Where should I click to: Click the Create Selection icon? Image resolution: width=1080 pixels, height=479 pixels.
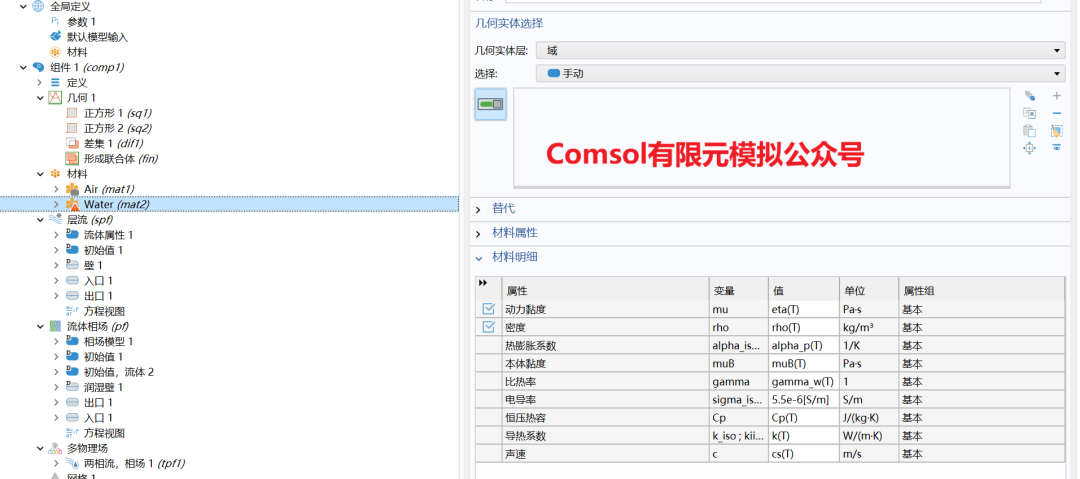(1030, 96)
